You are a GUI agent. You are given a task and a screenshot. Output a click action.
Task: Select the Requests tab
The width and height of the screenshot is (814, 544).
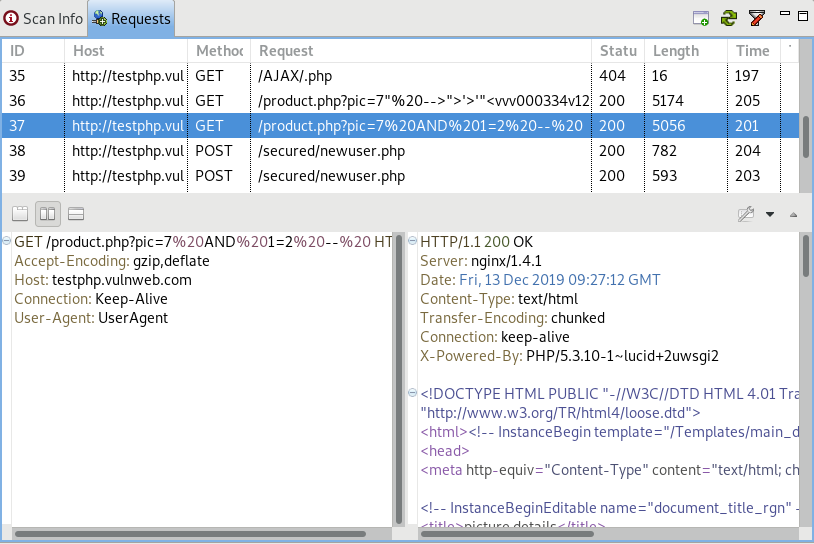pyautogui.click(x=132, y=18)
